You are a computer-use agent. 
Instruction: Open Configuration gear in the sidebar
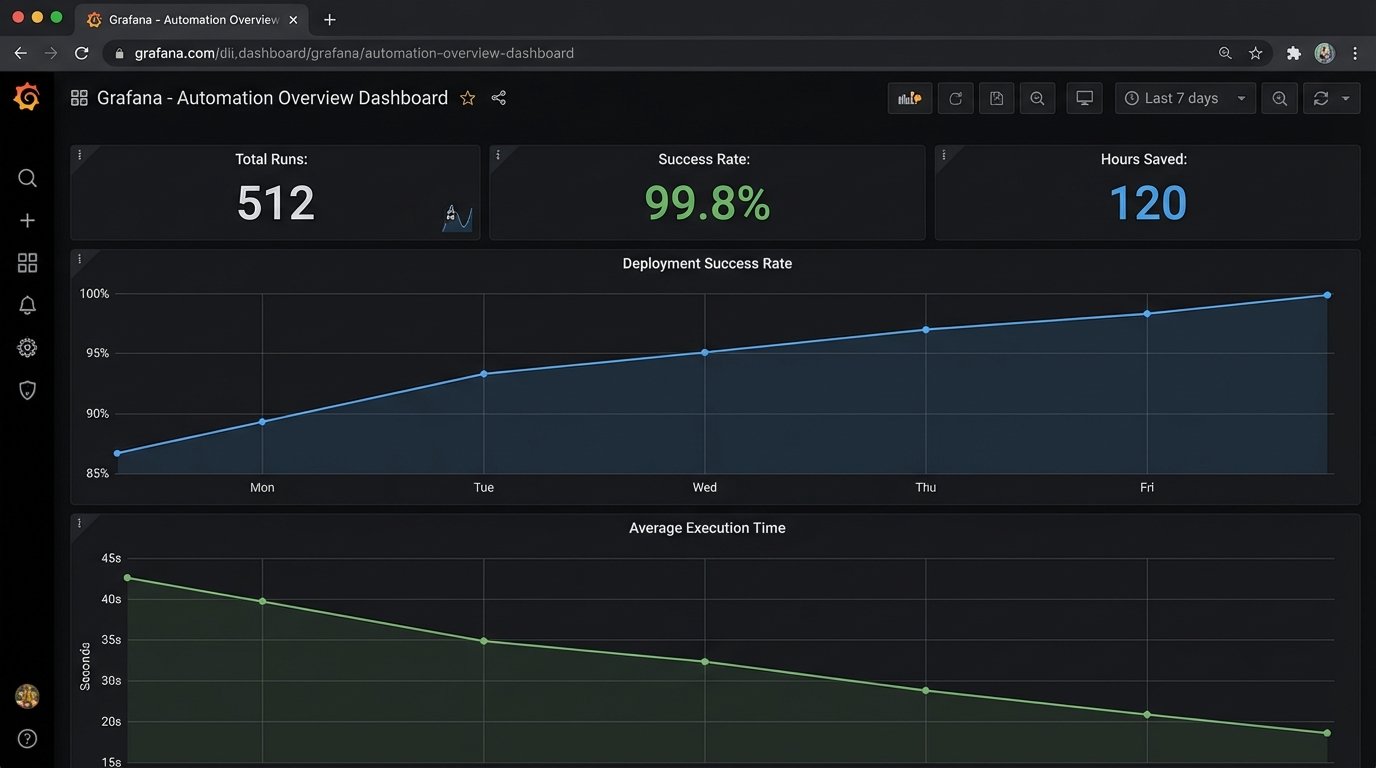(x=27, y=348)
